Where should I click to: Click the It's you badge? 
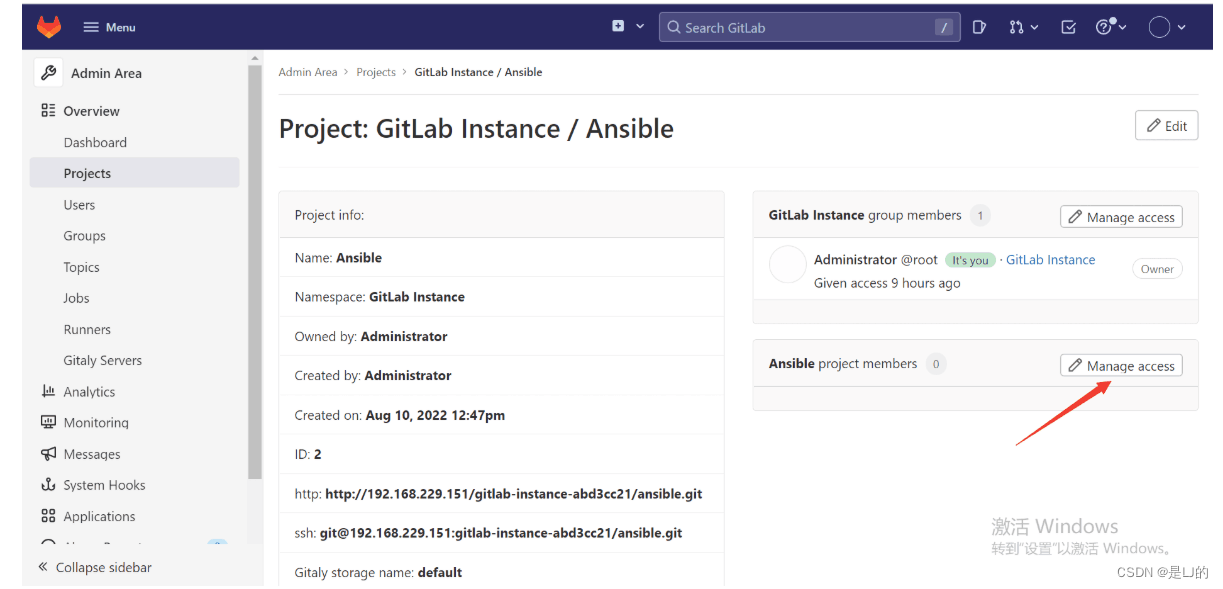click(x=970, y=260)
